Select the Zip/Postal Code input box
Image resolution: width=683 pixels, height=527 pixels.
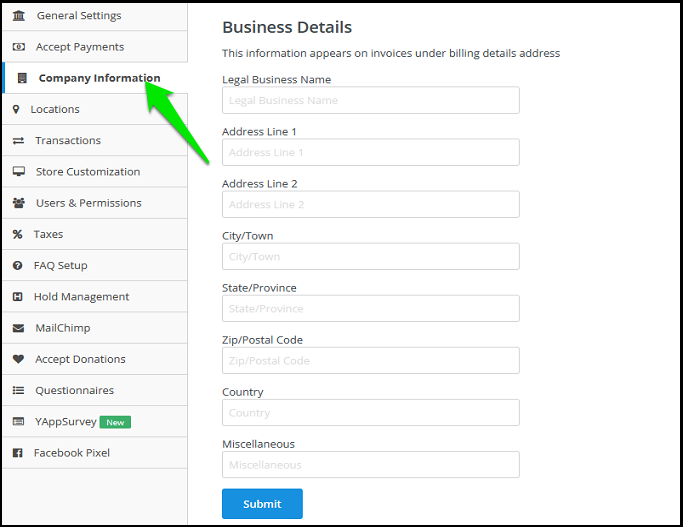[370, 360]
